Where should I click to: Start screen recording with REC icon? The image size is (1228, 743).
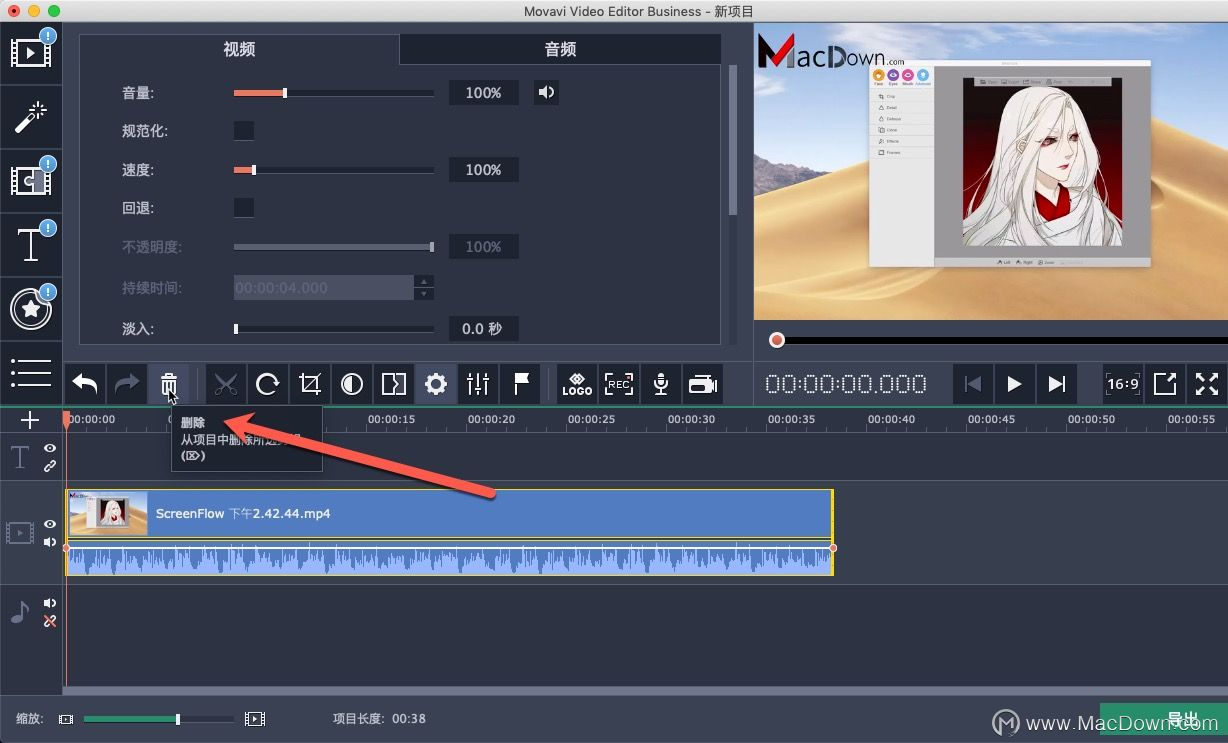tap(619, 384)
